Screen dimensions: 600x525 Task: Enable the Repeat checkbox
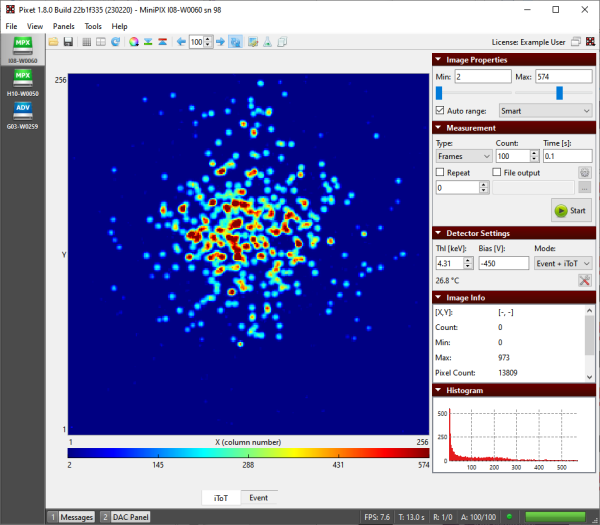point(441,172)
